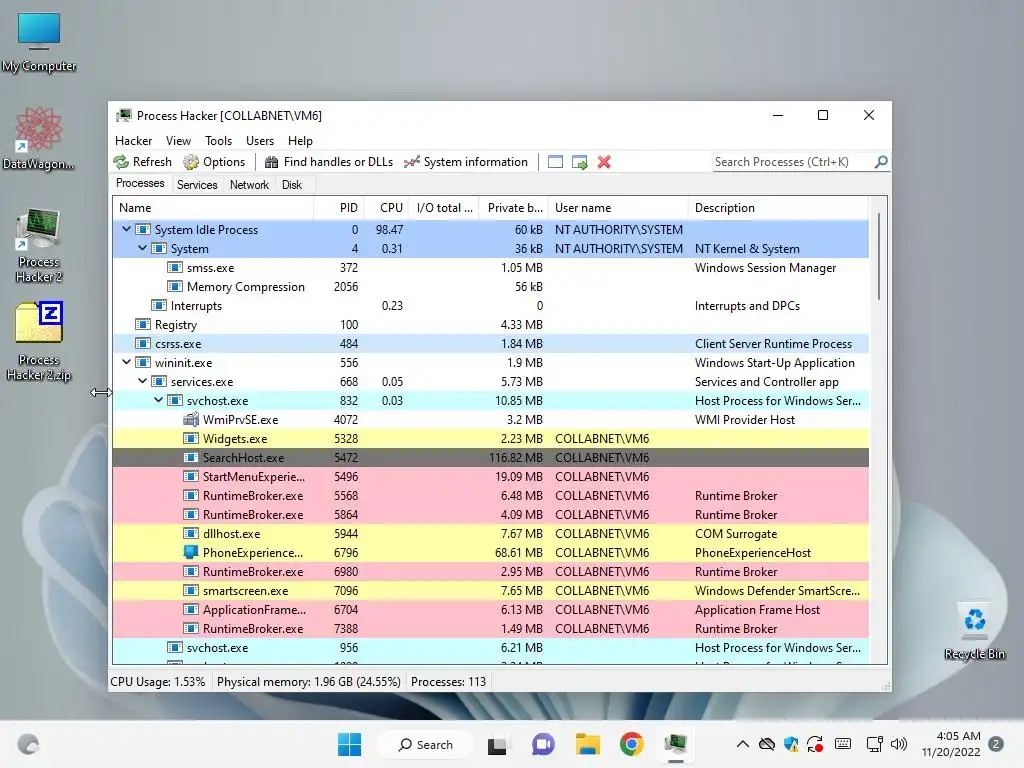Select the smartscreen.exe process row

[490, 590]
